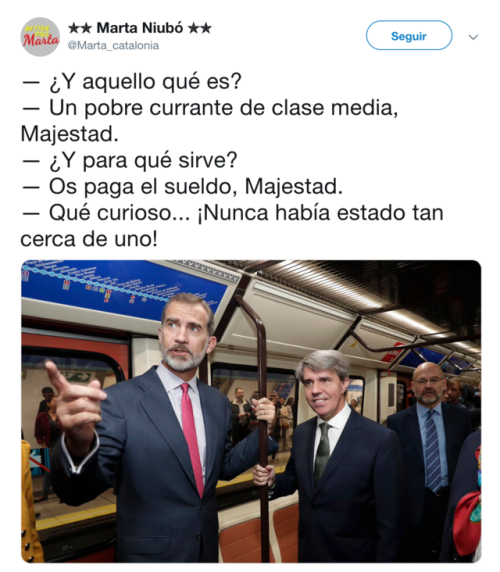Click the text '¡Nunca había estado tan'

click(320, 213)
